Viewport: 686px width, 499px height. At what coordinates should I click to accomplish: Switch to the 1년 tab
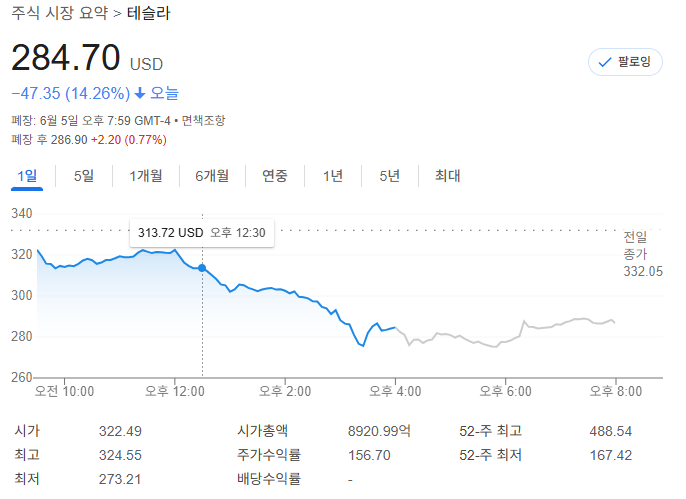tap(332, 176)
